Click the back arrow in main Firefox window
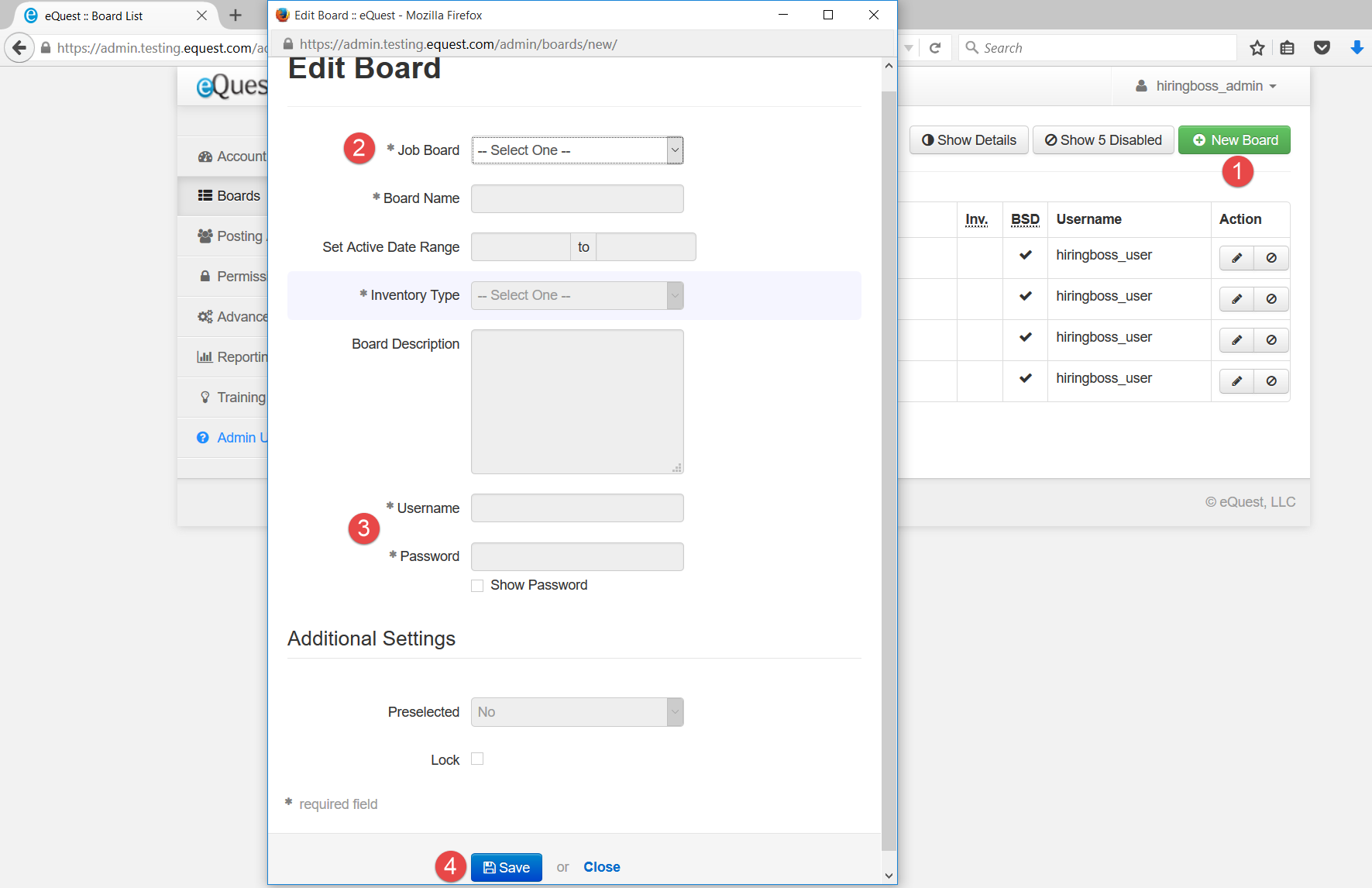This screenshot has height=888, width=1372. click(19, 47)
